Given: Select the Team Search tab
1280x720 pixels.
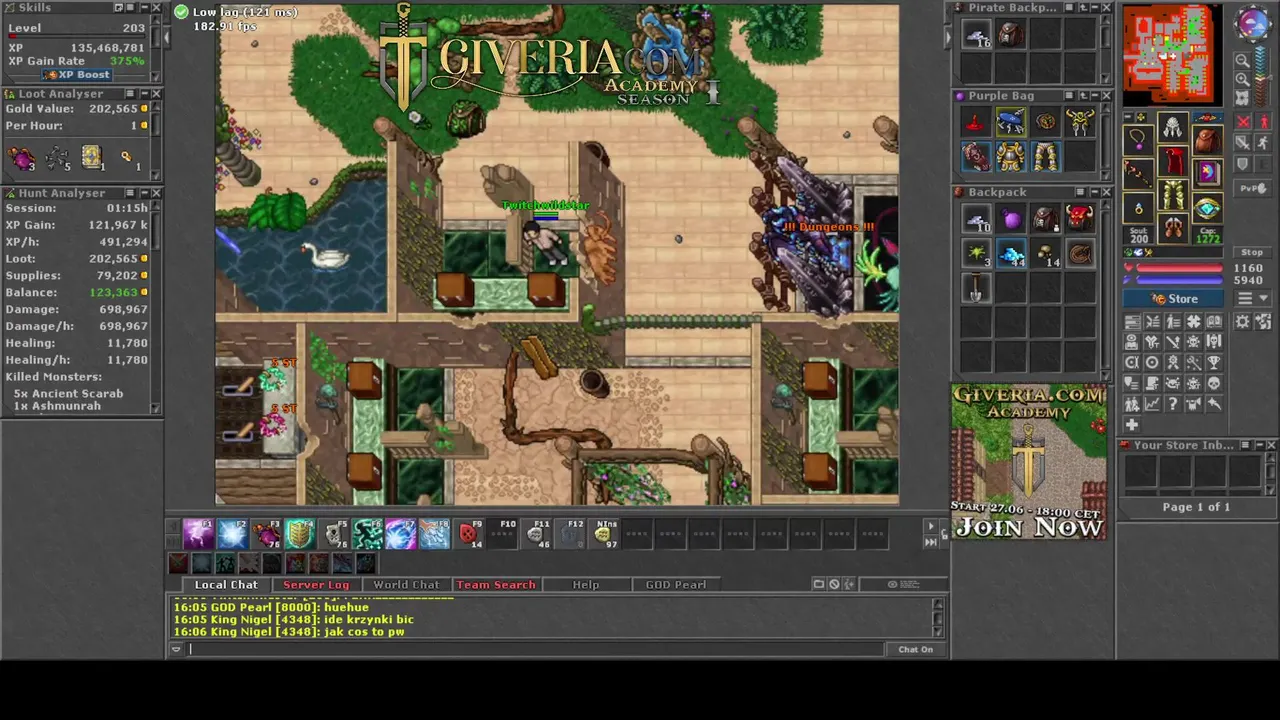Looking at the screenshot, I should pos(496,584).
